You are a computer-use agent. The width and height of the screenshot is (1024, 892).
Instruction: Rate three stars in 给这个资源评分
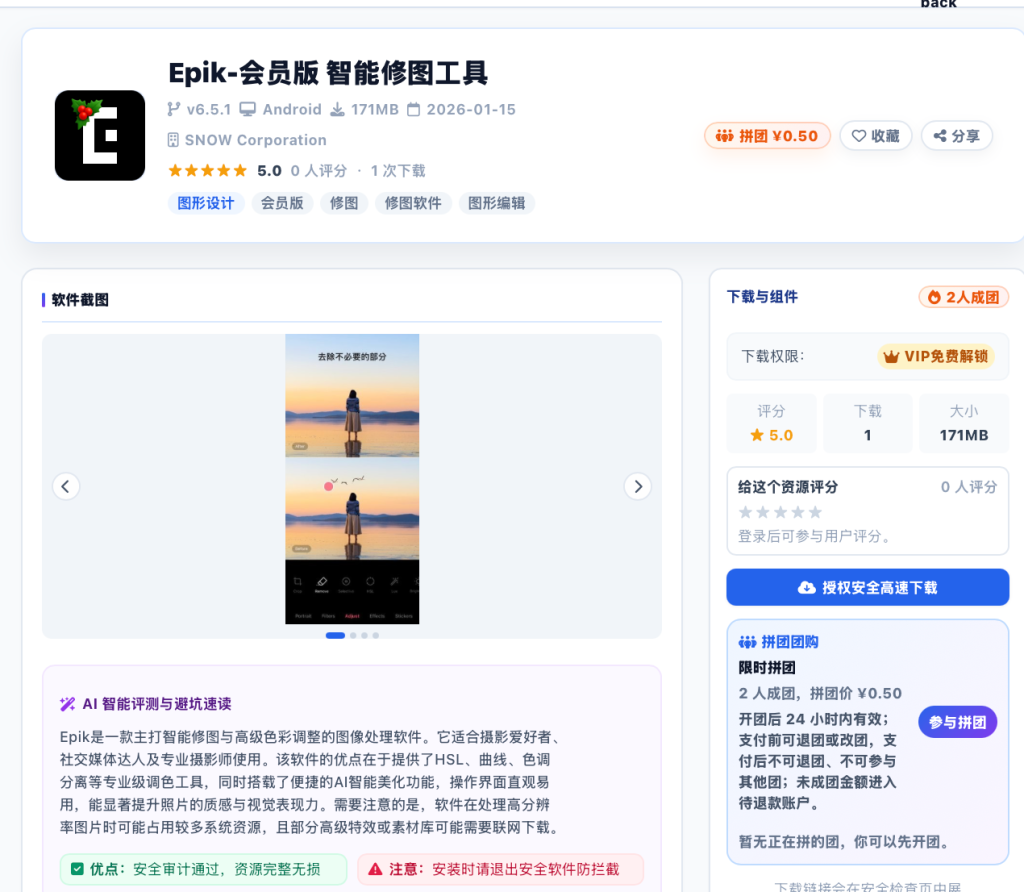780,513
